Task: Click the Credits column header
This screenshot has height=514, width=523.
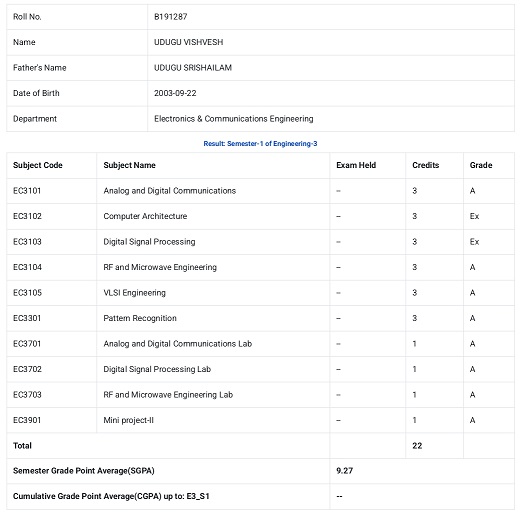Action: (x=426, y=165)
